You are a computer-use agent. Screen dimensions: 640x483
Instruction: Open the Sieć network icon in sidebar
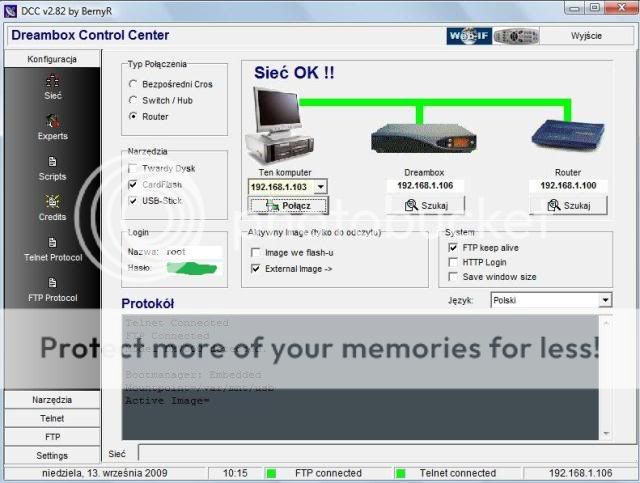[x=53, y=80]
